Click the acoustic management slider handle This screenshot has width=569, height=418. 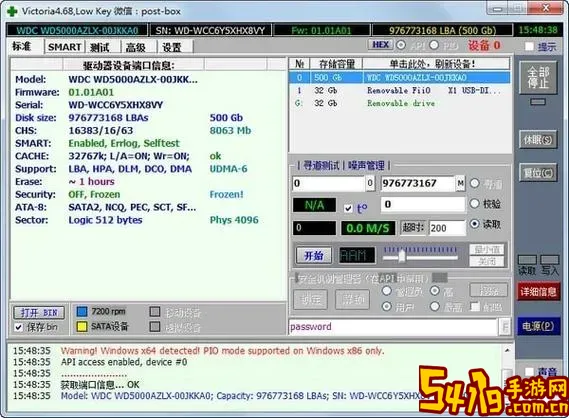(x=402, y=257)
